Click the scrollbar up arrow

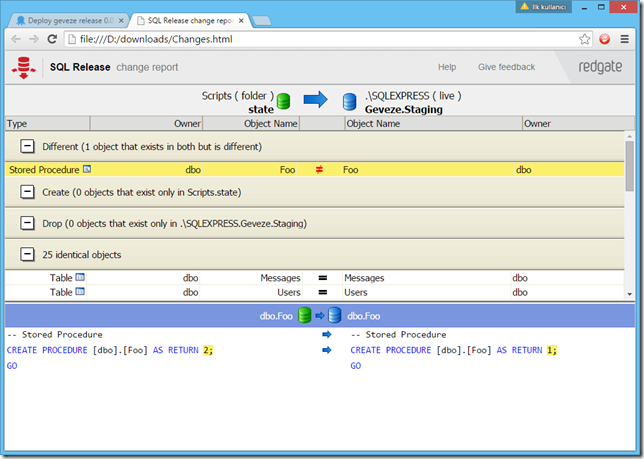pos(630,136)
